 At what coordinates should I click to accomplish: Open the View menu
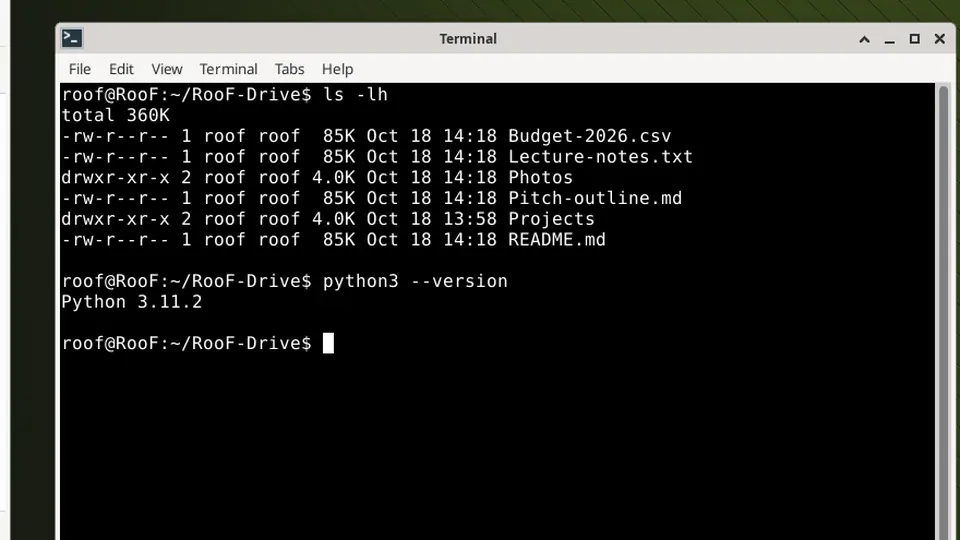click(167, 69)
